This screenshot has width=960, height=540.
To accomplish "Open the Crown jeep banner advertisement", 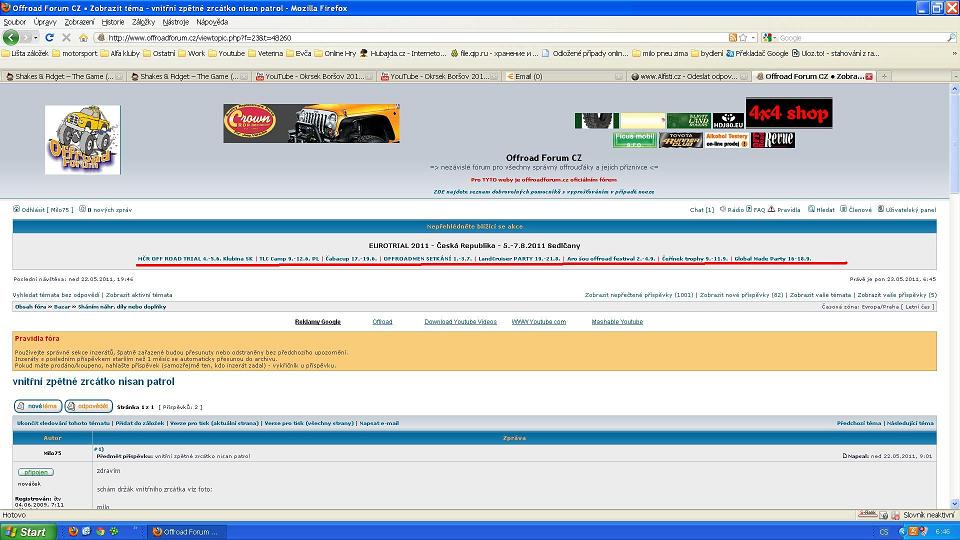I will tap(311, 123).
